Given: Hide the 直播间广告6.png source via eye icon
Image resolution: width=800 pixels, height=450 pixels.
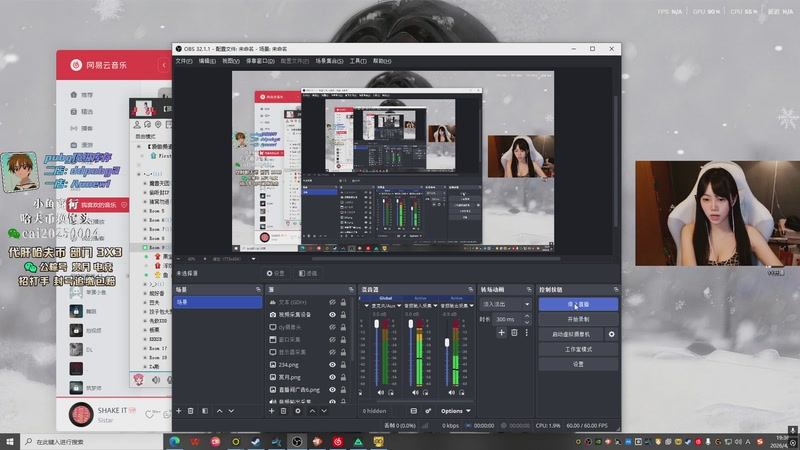Looking at the screenshot, I should (332, 390).
